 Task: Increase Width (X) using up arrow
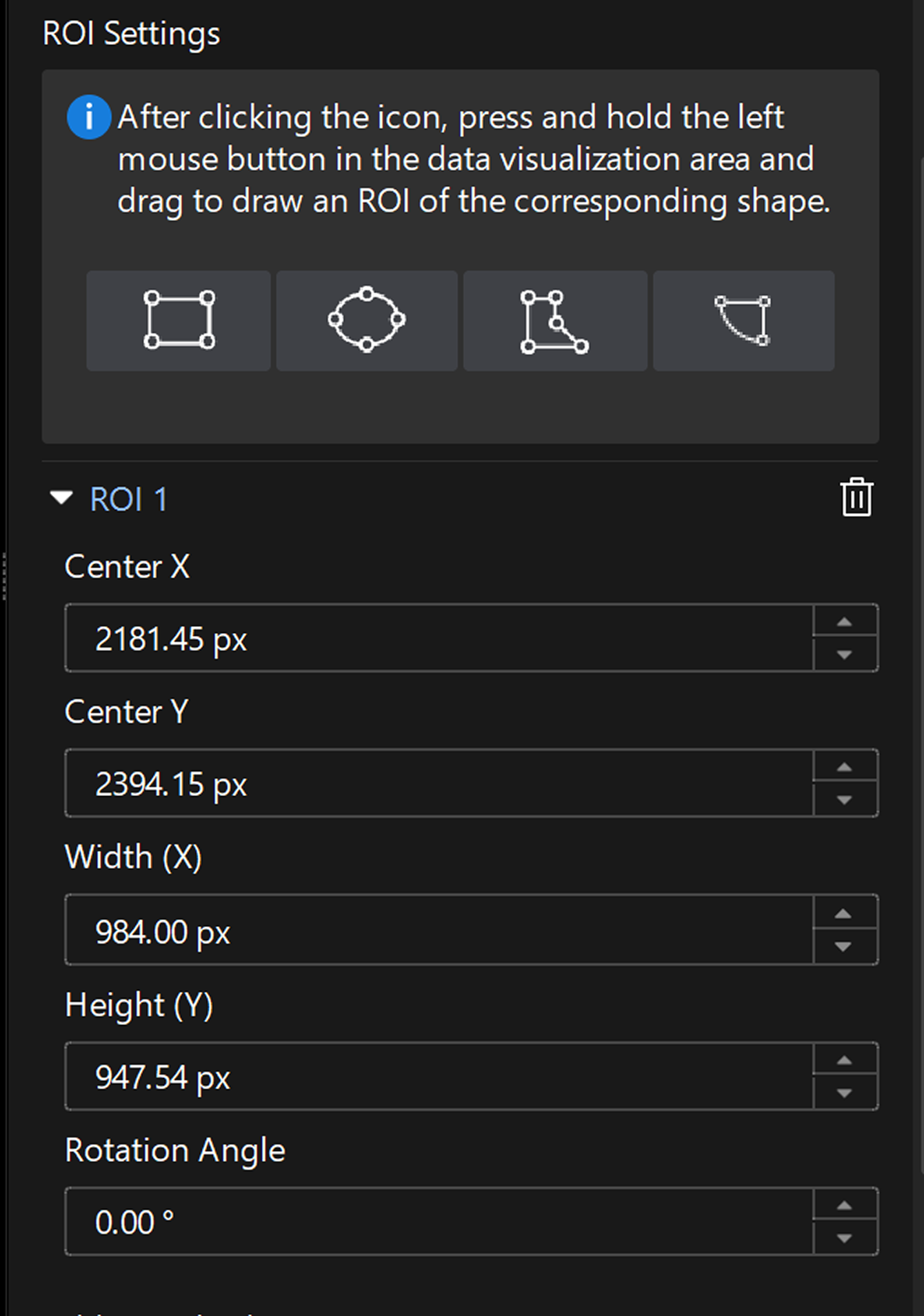tap(845, 913)
